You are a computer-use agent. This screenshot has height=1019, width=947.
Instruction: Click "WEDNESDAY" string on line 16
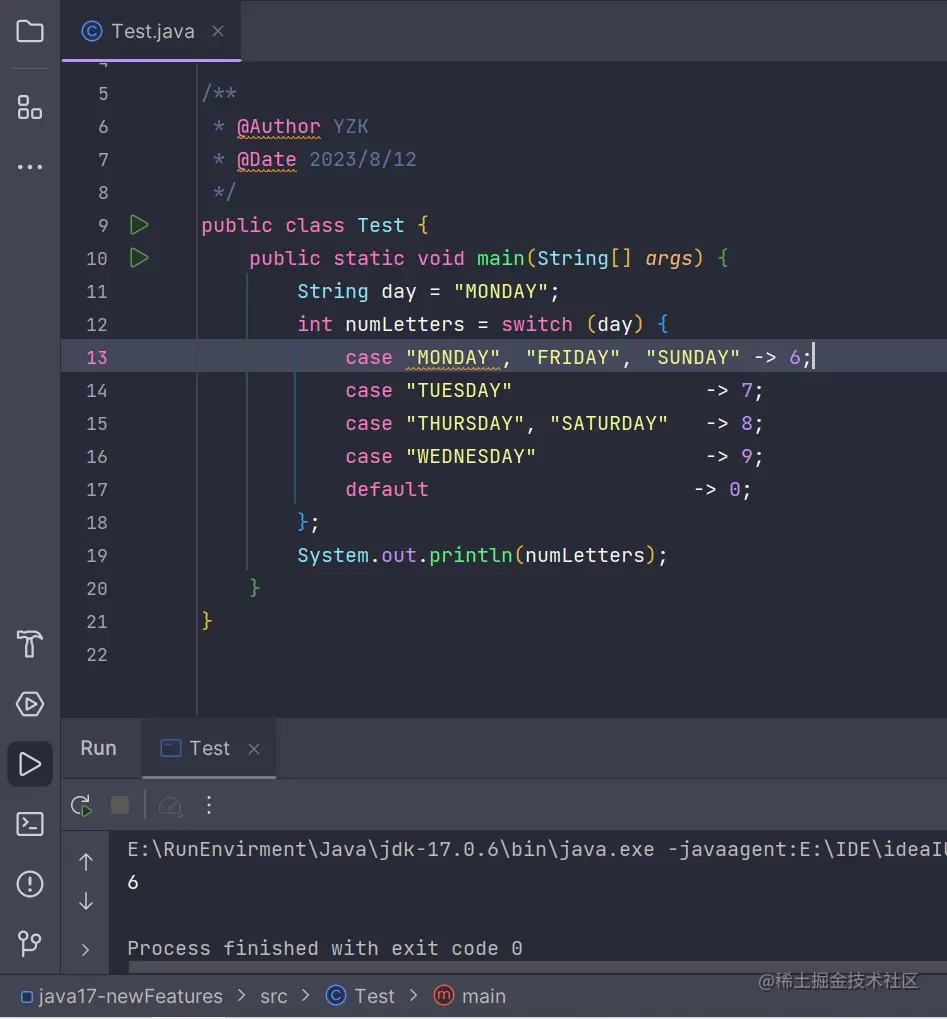point(471,456)
